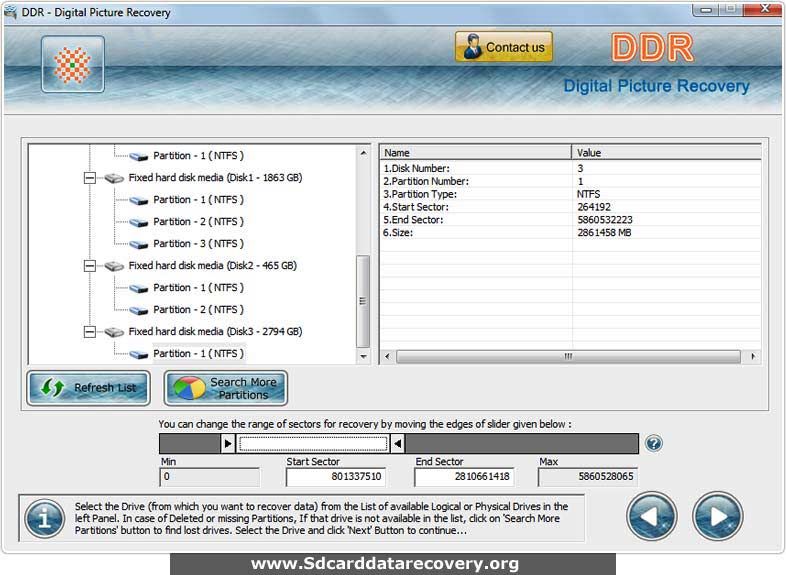Click partition icon of Disk3 Partition - 1
The image size is (786, 575).
pyautogui.click(x=139, y=355)
